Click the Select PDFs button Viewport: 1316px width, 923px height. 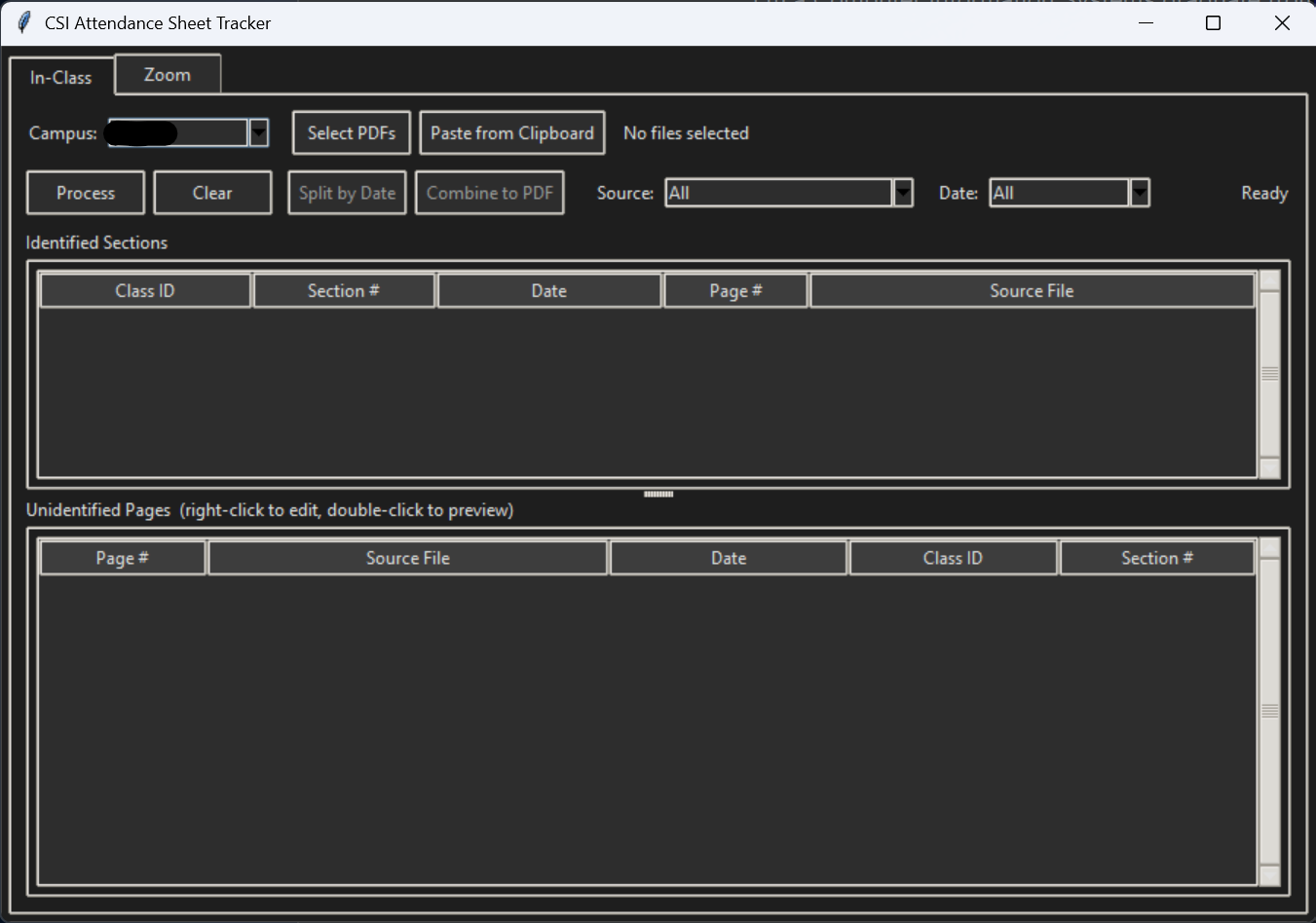[352, 132]
